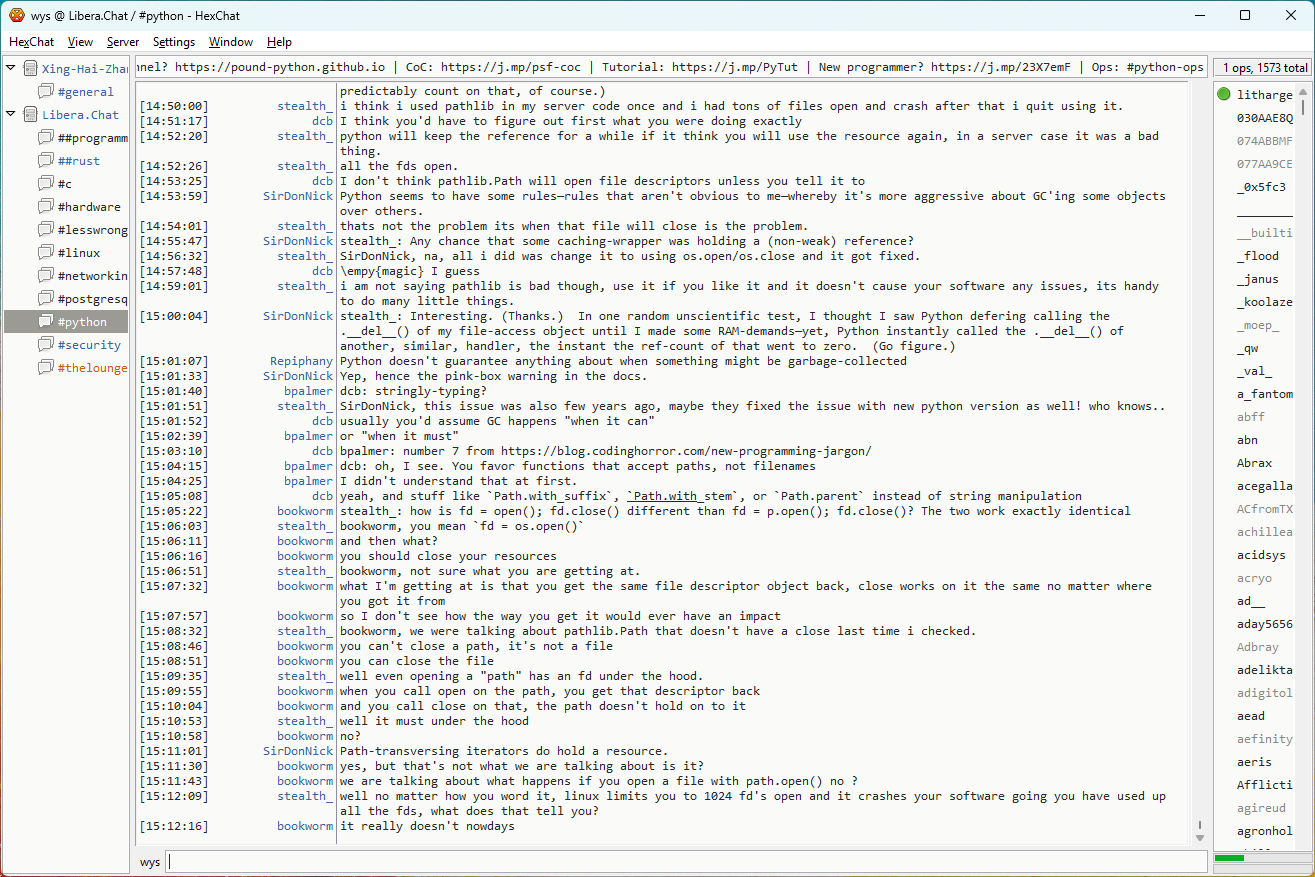Click the #postgresq channel icon
The height and width of the screenshot is (877, 1315).
pyautogui.click(x=46, y=299)
